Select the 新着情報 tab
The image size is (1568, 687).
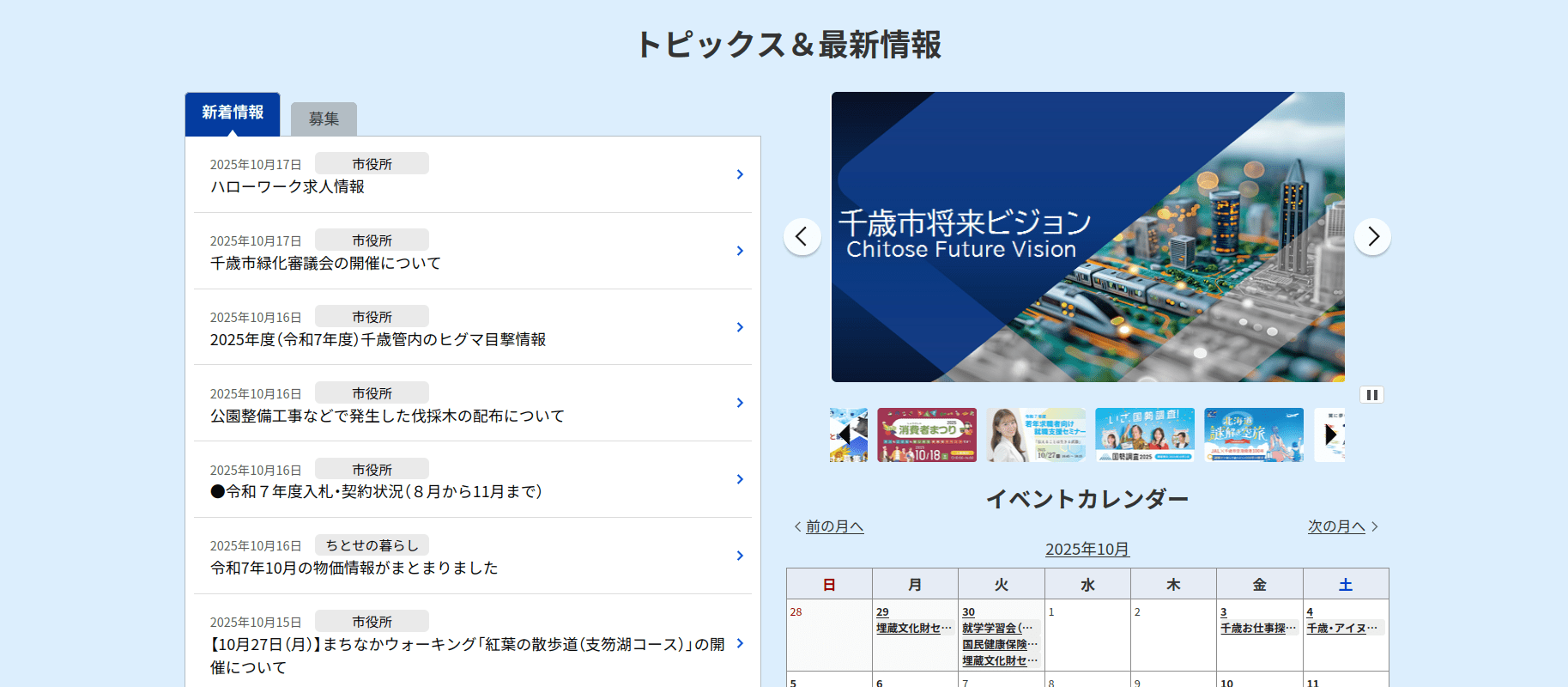(x=233, y=113)
